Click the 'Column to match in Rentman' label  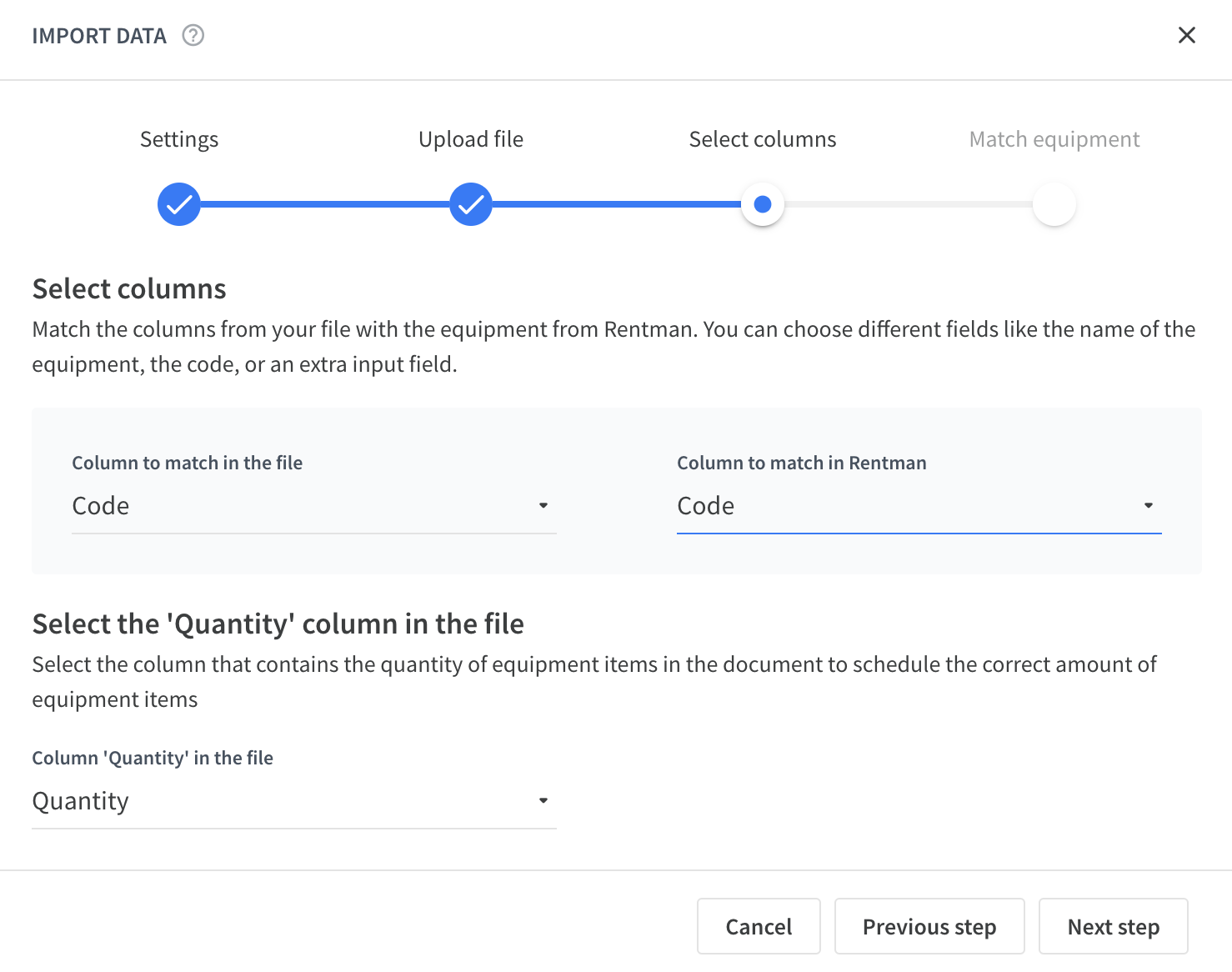(x=802, y=463)
